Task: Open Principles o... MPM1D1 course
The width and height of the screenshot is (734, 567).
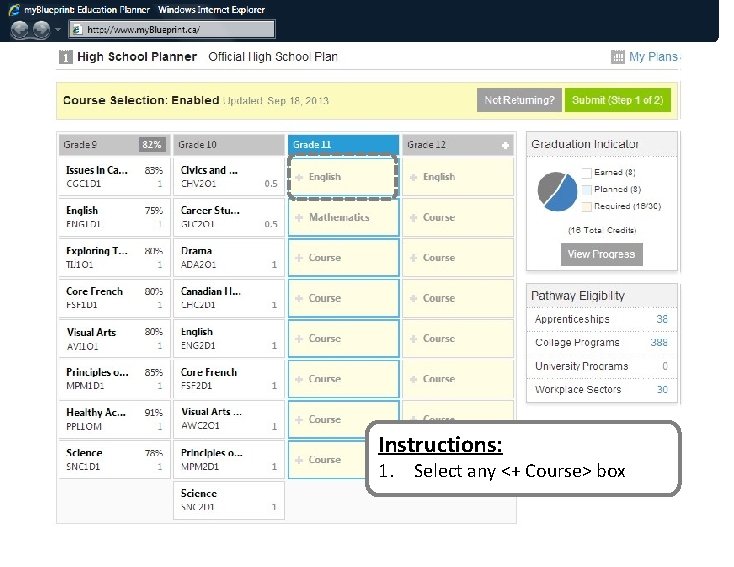Action: pyautogui.click(x=113, y=379)
